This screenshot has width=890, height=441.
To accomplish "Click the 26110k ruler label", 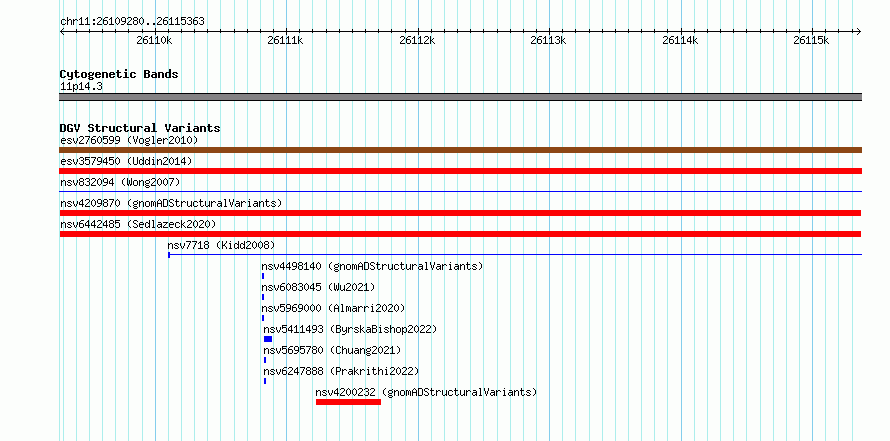I will (x=154, y=40).
